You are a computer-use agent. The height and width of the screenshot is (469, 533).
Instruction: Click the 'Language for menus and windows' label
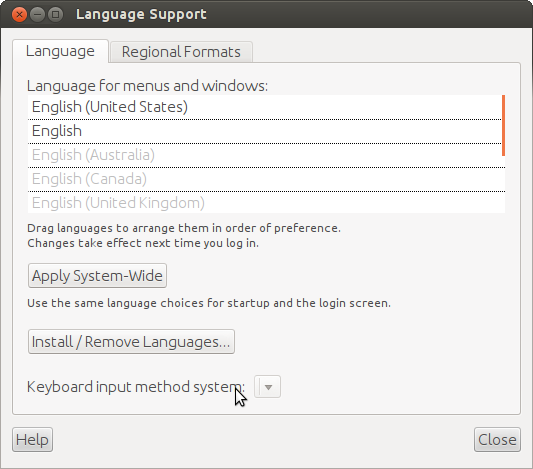147,86
